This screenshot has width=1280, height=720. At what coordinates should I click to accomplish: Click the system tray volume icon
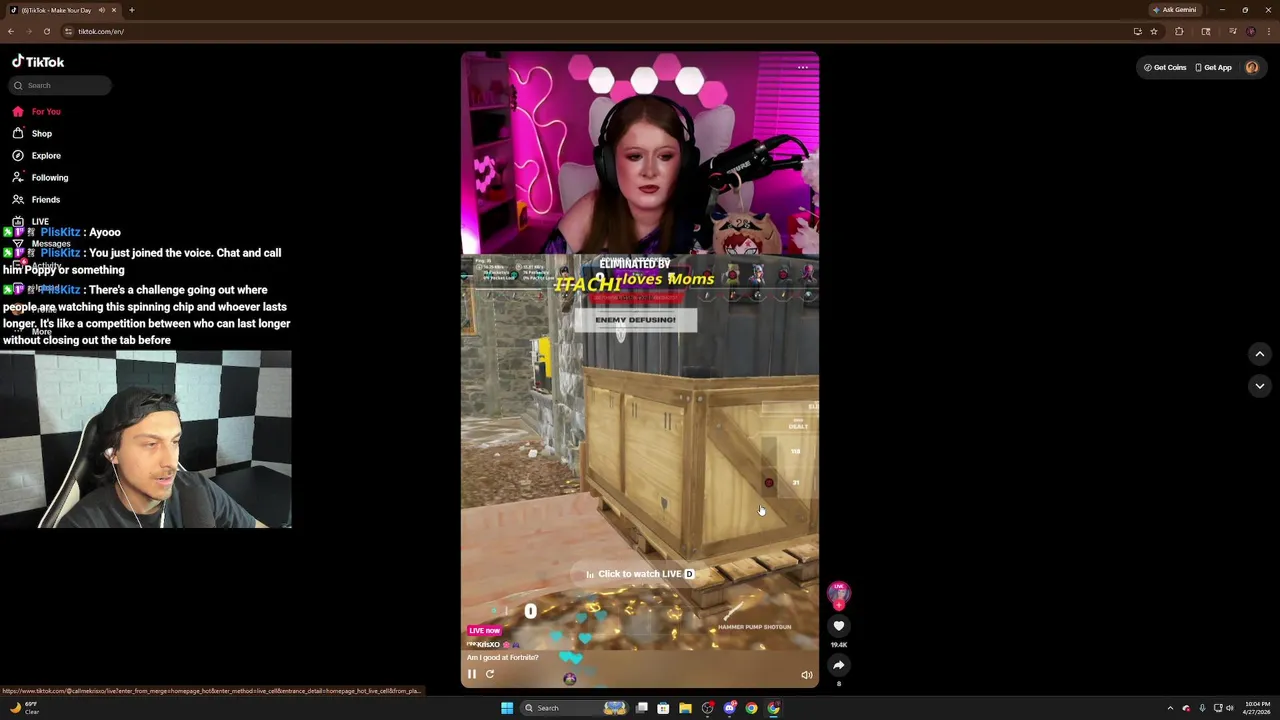click(1230, 708)
